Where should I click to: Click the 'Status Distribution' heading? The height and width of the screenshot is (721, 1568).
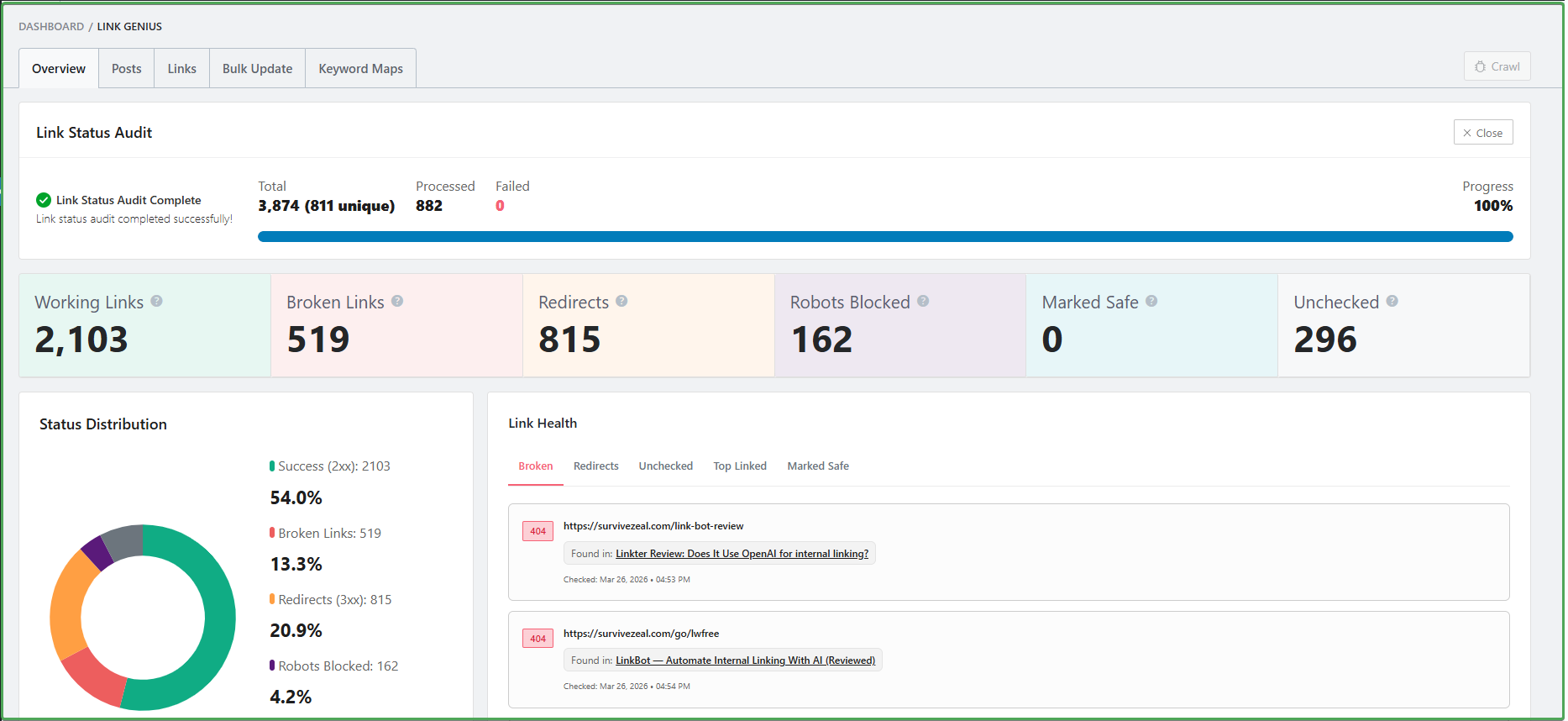pos(103,424)
